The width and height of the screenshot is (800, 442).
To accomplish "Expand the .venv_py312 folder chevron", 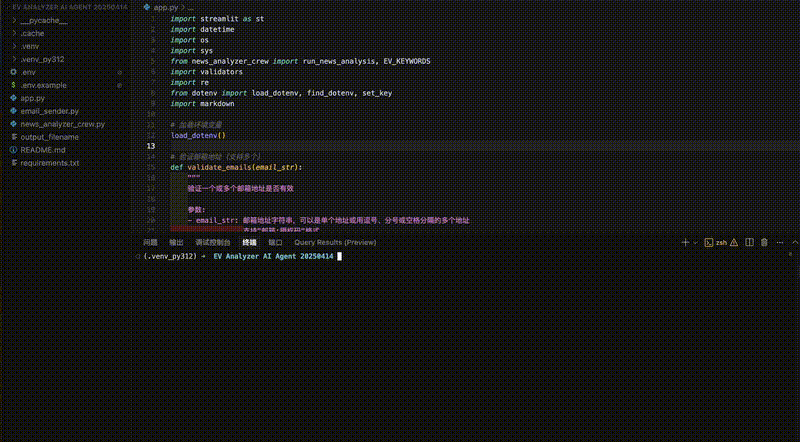I will (x=14, y=59).
